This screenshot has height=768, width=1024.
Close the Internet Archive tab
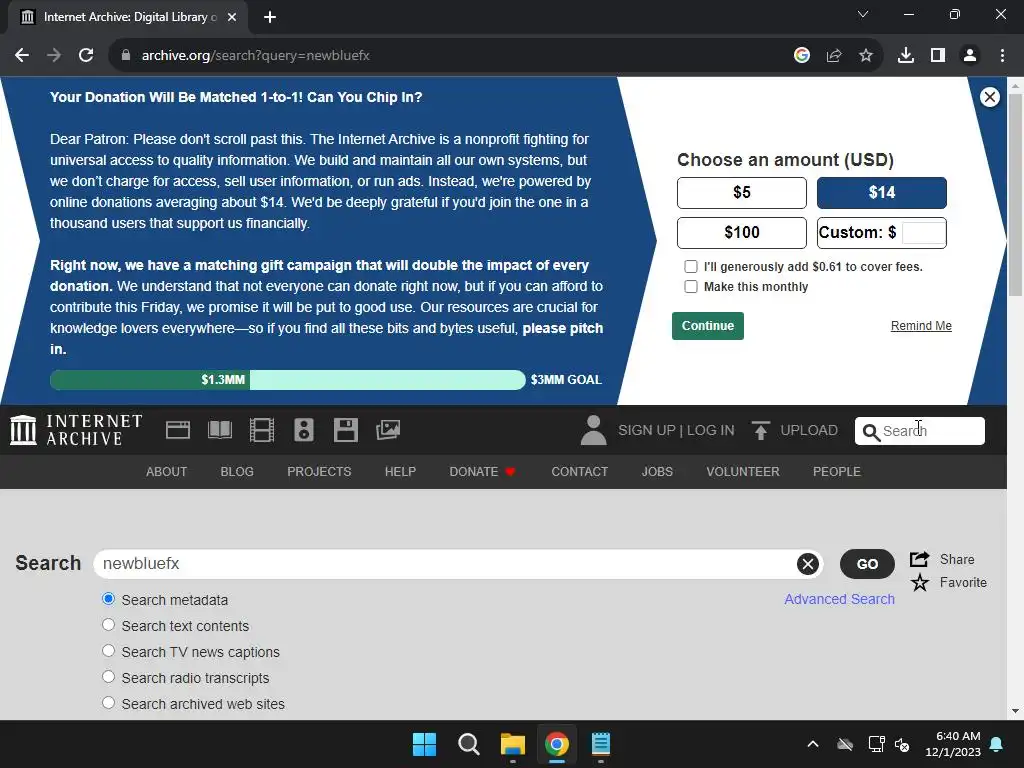click(232, 17)
